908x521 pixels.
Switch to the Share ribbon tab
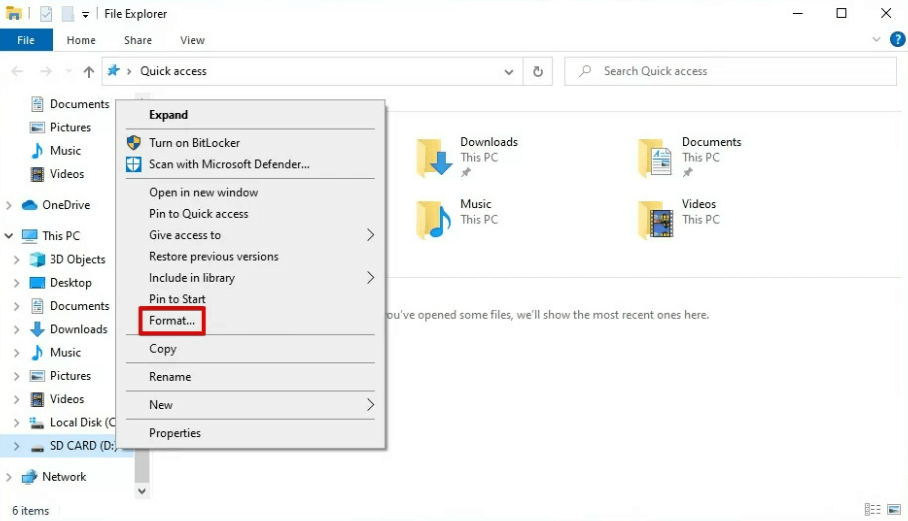pos(138,40)
